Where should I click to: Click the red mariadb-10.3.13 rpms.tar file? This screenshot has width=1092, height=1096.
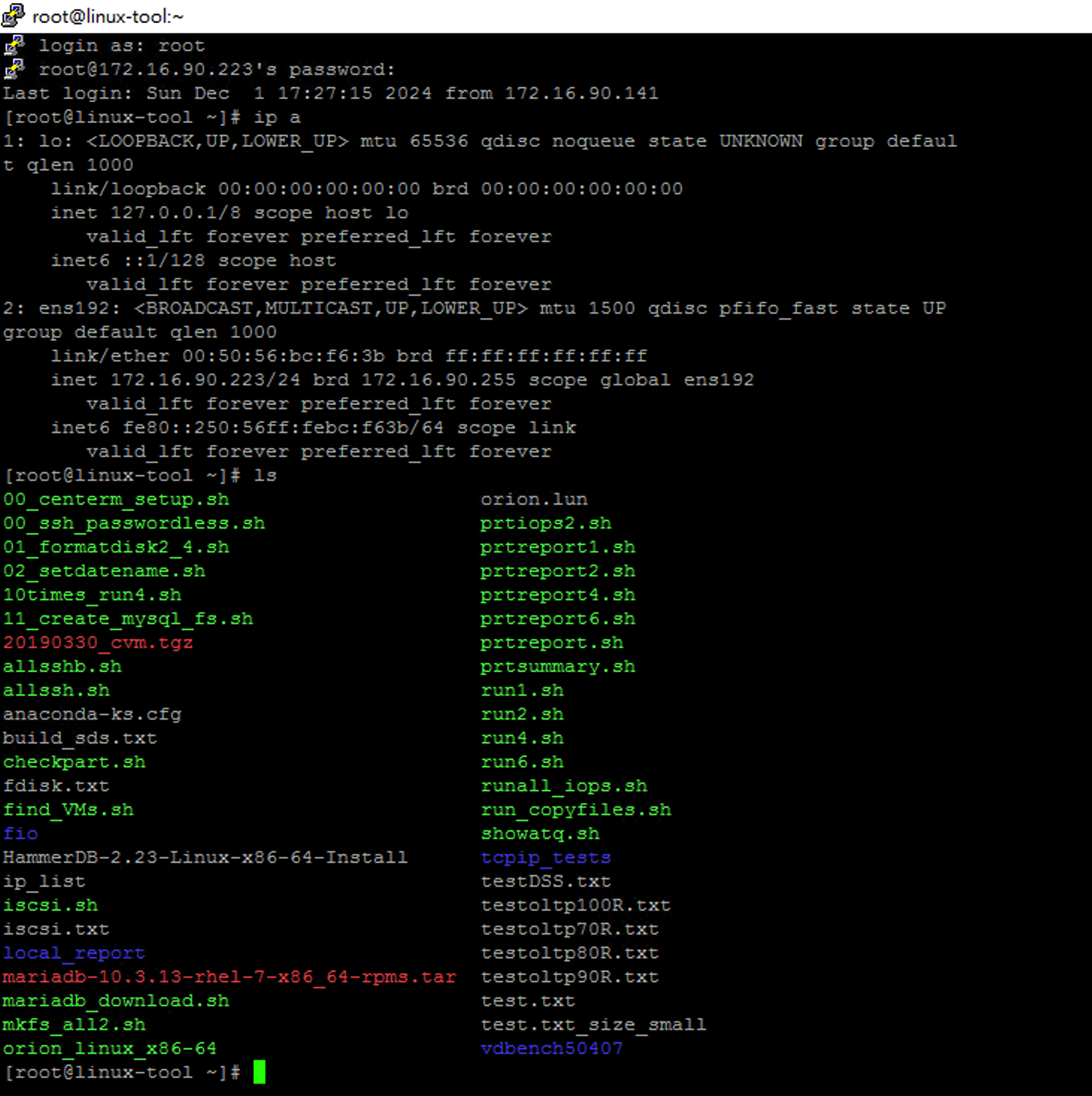tap(229, 977)
